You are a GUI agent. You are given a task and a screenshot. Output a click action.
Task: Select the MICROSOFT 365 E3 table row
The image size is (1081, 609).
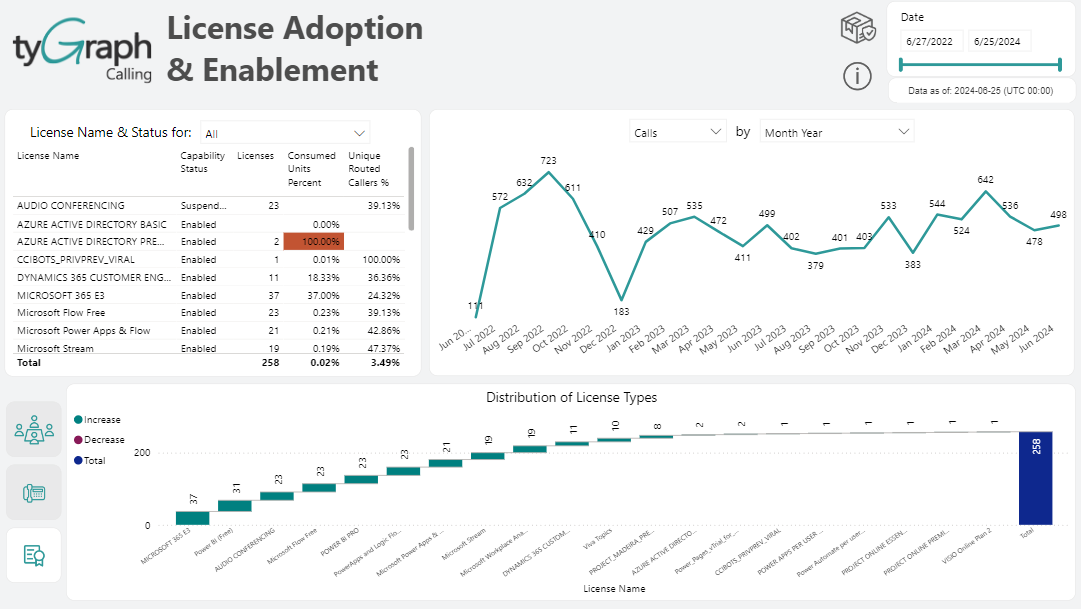point(70,295)
